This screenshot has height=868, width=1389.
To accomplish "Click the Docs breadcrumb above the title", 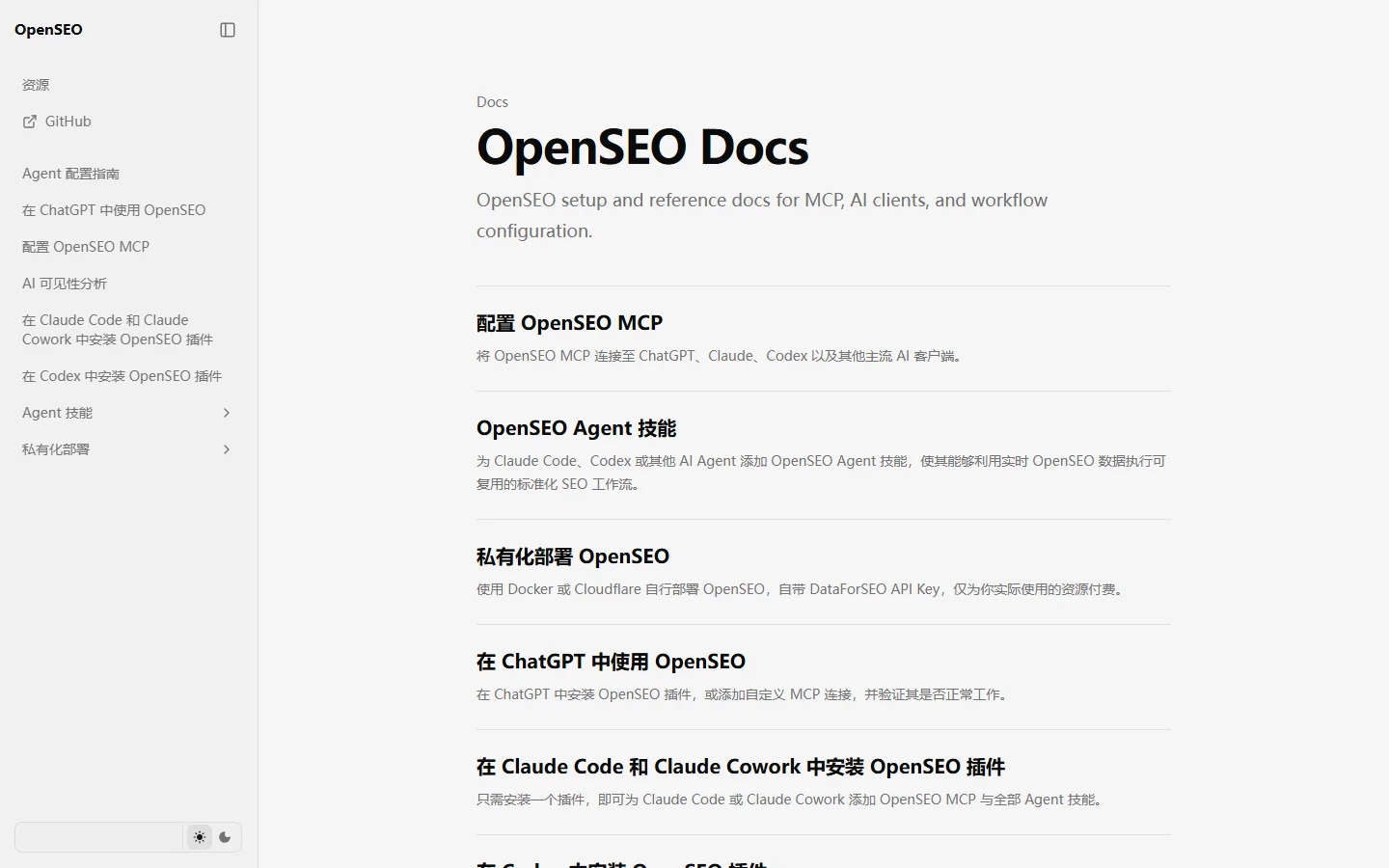I will (492, 102).
